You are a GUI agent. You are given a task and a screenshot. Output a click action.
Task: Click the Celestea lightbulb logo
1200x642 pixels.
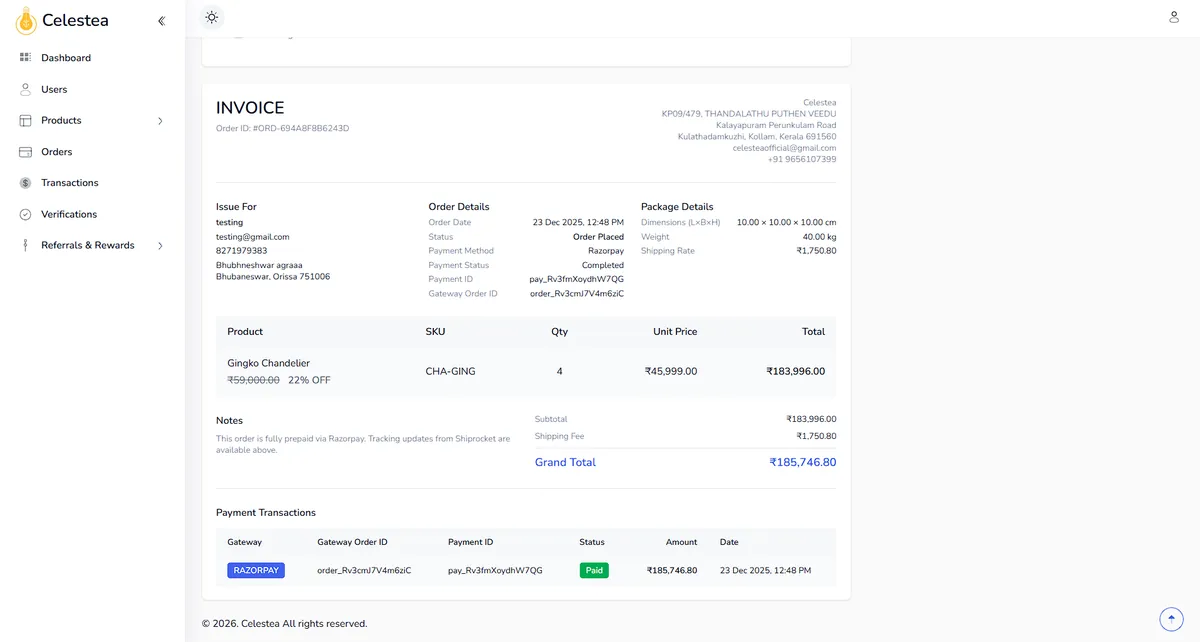[26, 20]
